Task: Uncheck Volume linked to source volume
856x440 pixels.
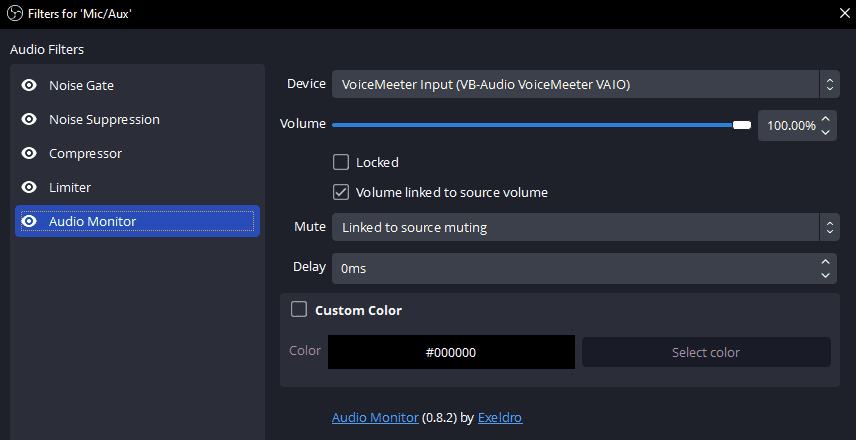Action: [341, 192]
